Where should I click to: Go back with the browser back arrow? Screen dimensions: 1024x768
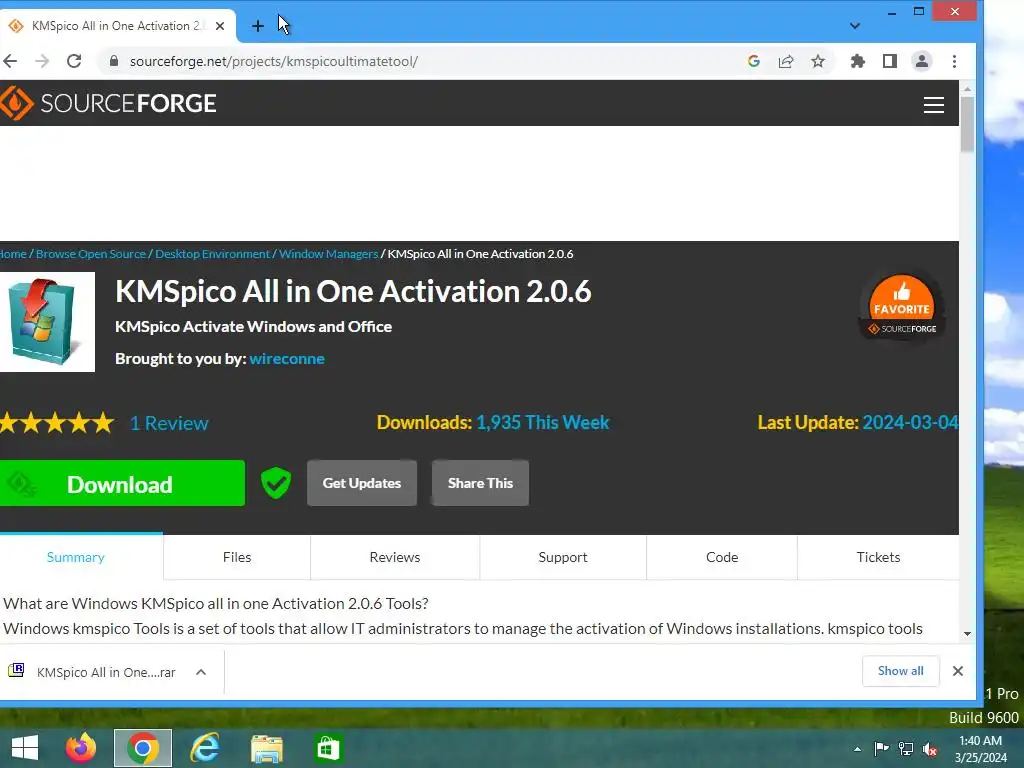click(10, 61)
